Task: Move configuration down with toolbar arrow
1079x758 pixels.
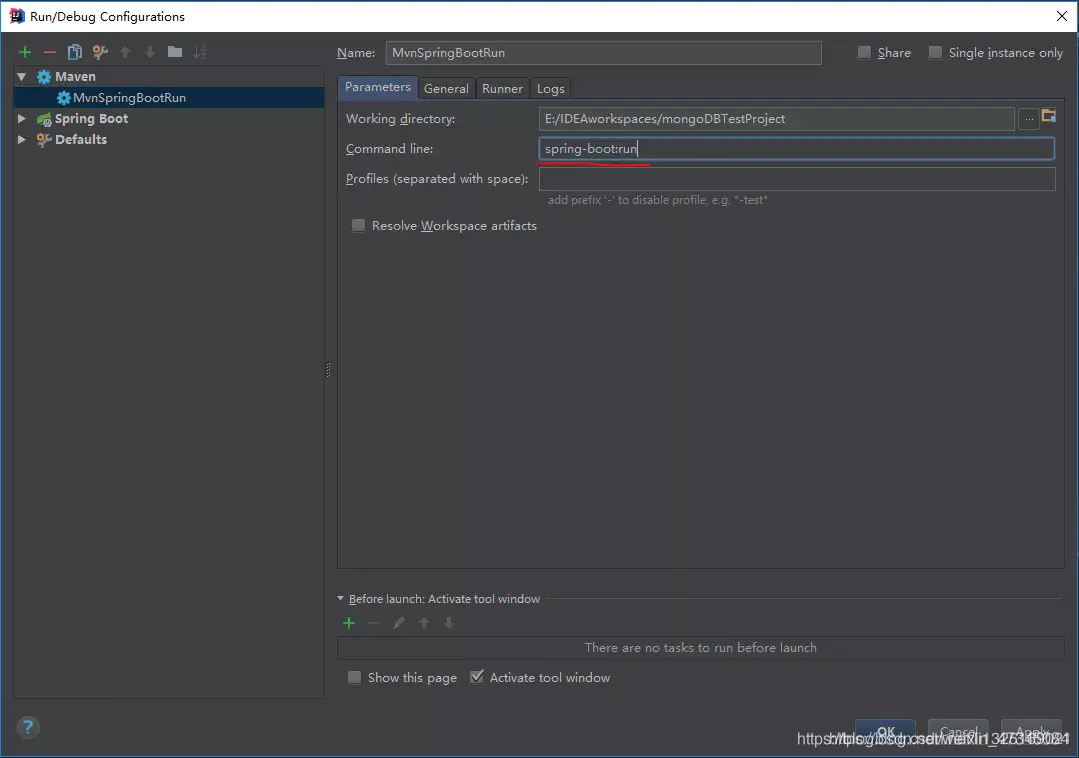Action: click(x=150, y=52)
